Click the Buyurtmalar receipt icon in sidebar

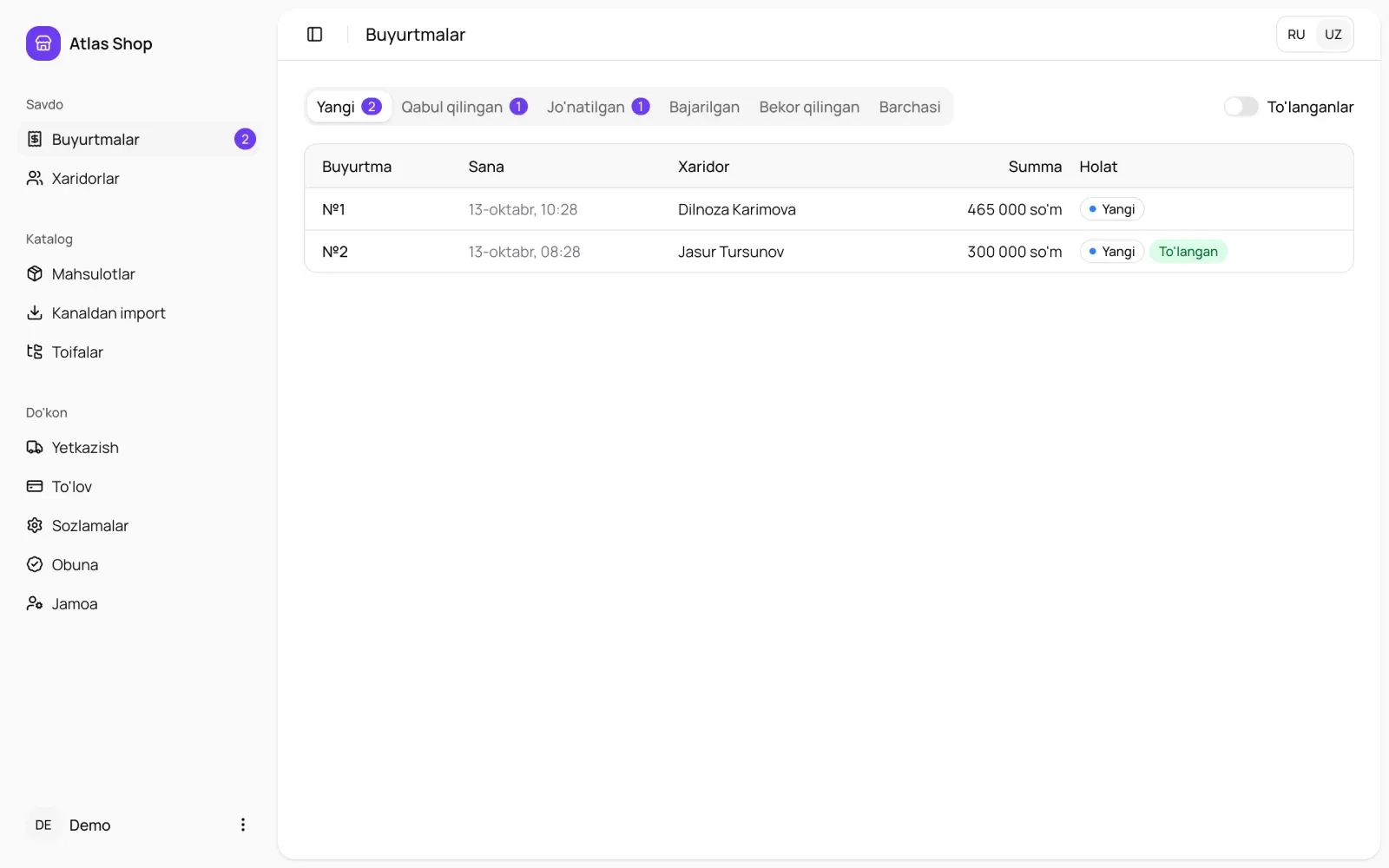35,139
